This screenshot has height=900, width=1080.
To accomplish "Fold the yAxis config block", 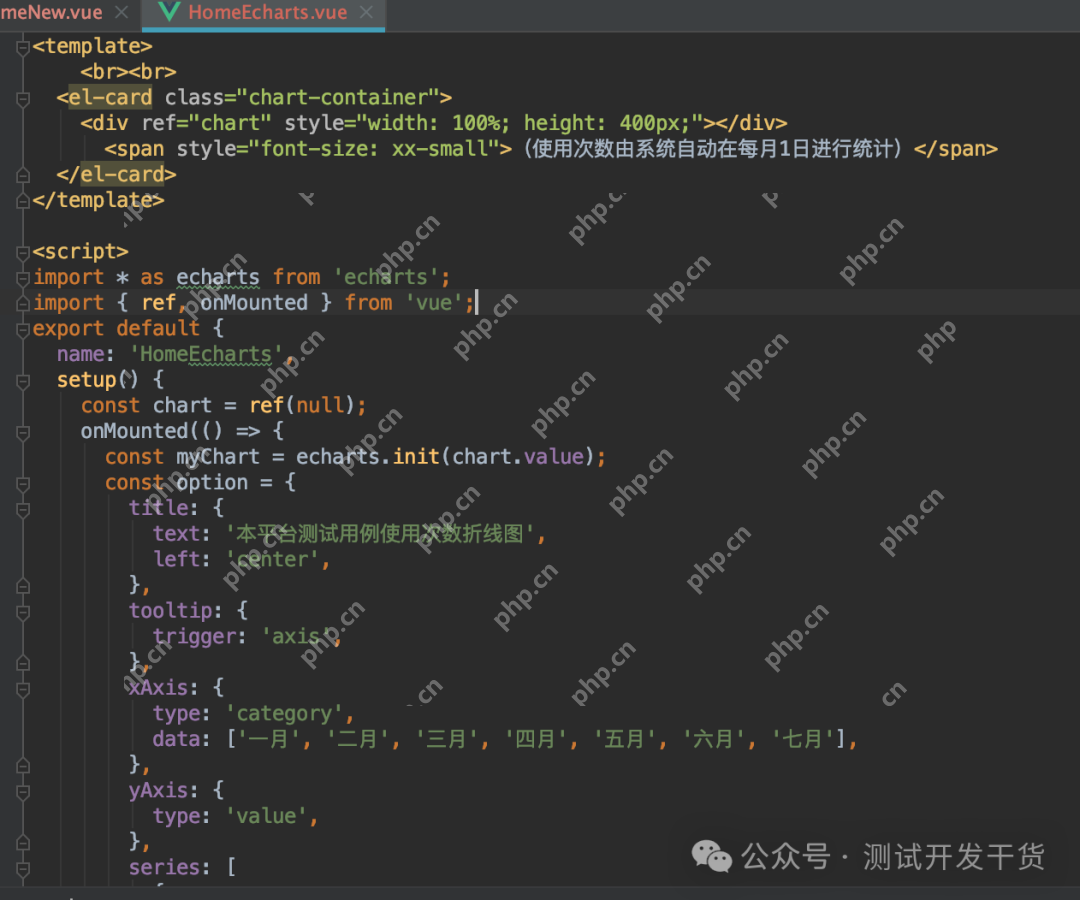I will pyautogui.click(x=23, y=791).
